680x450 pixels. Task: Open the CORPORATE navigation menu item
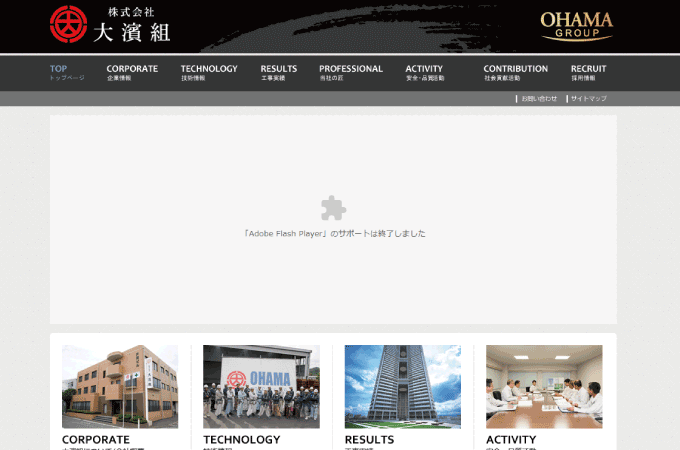click(x=132, y=72)
